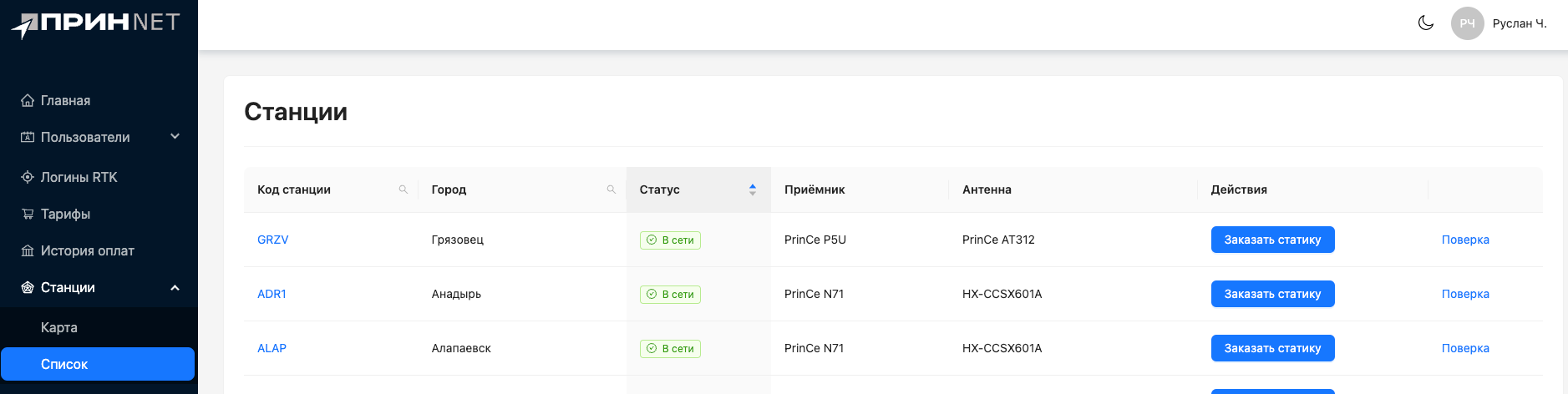Click В сети status for Анадырь
The height and width of the screenshot is (394, 1568).
click(x=670, y=295)
